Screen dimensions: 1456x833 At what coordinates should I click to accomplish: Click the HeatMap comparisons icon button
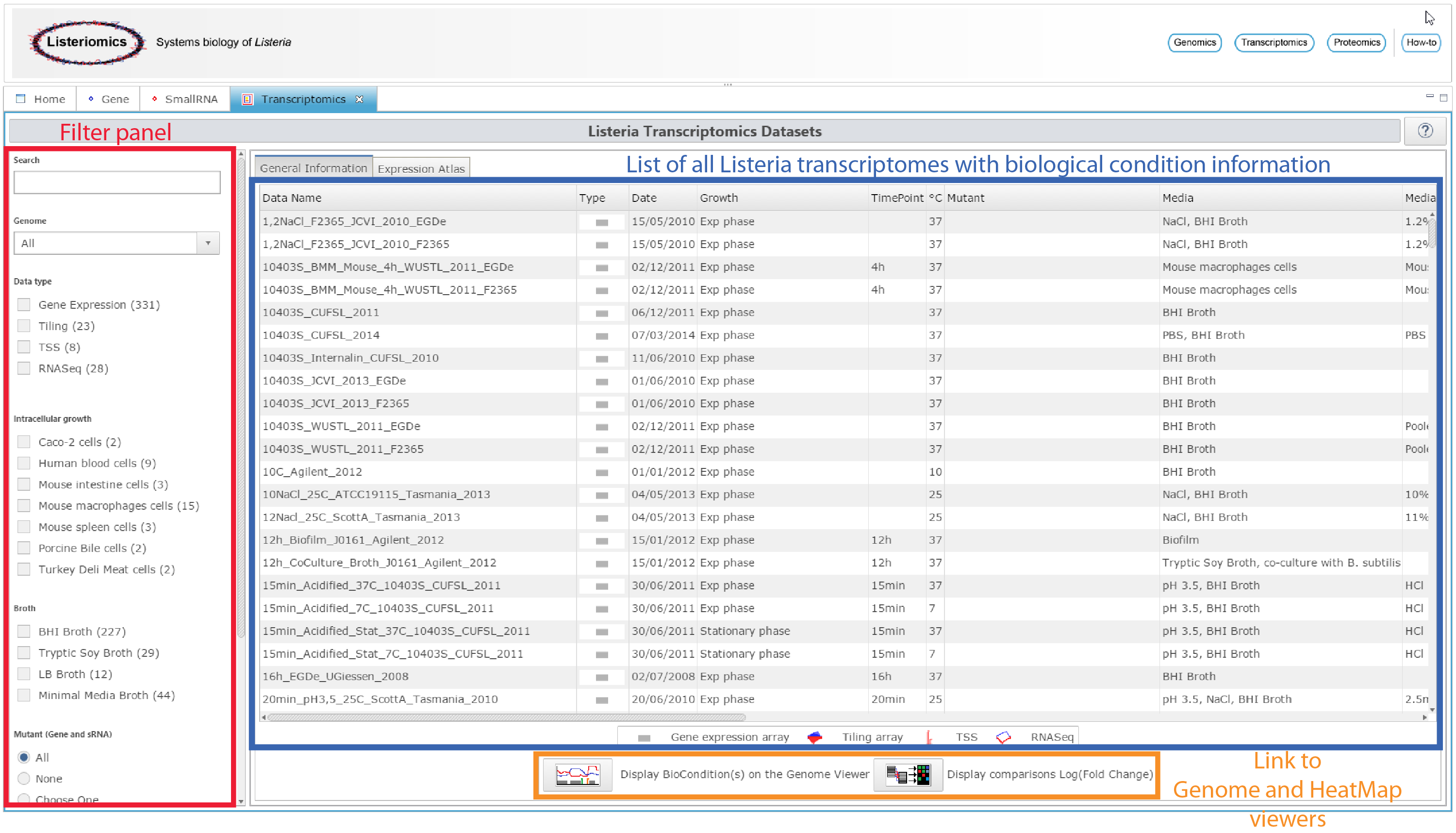click(908, 775)
